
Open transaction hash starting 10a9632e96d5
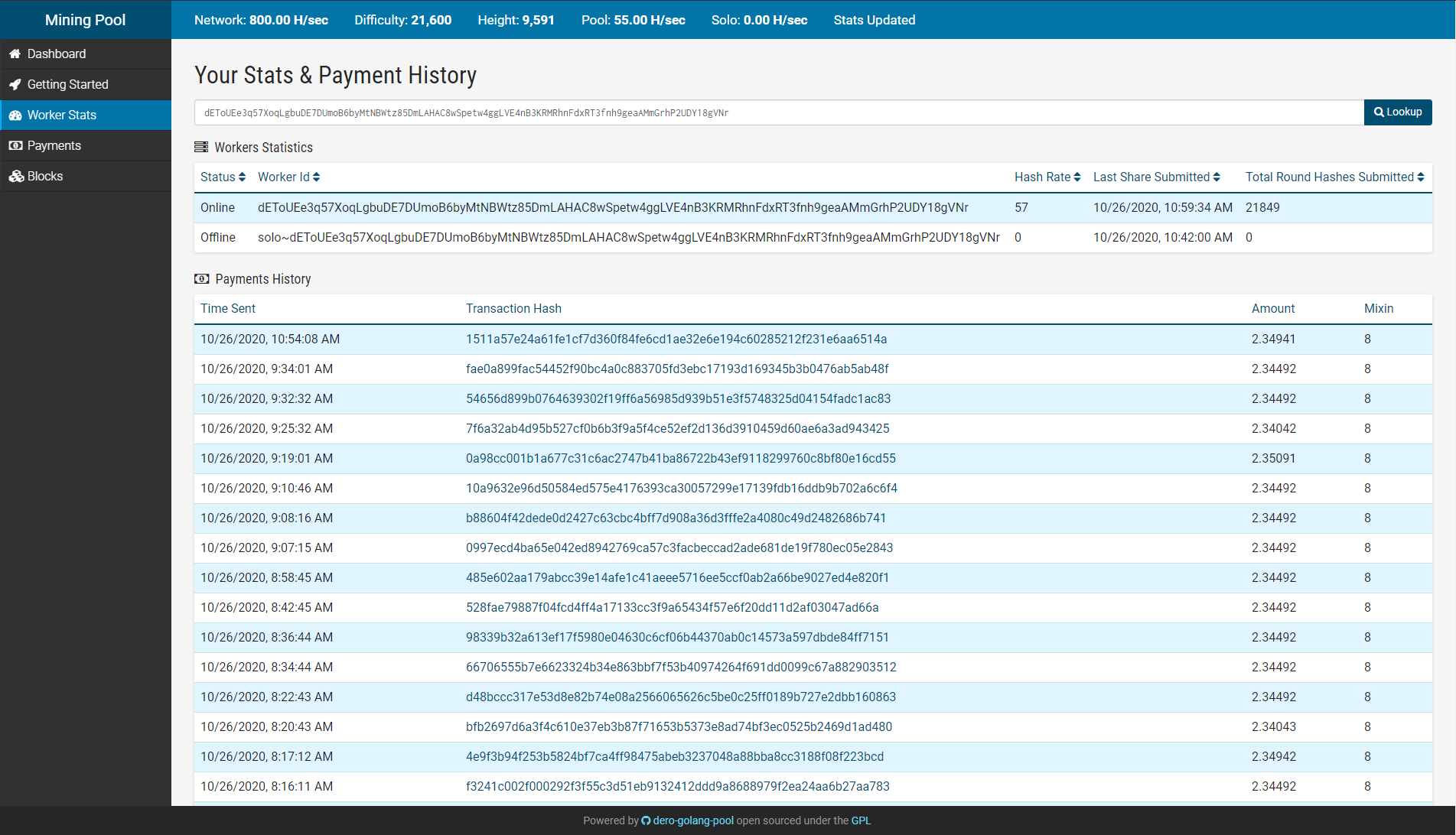pos(682,488)
